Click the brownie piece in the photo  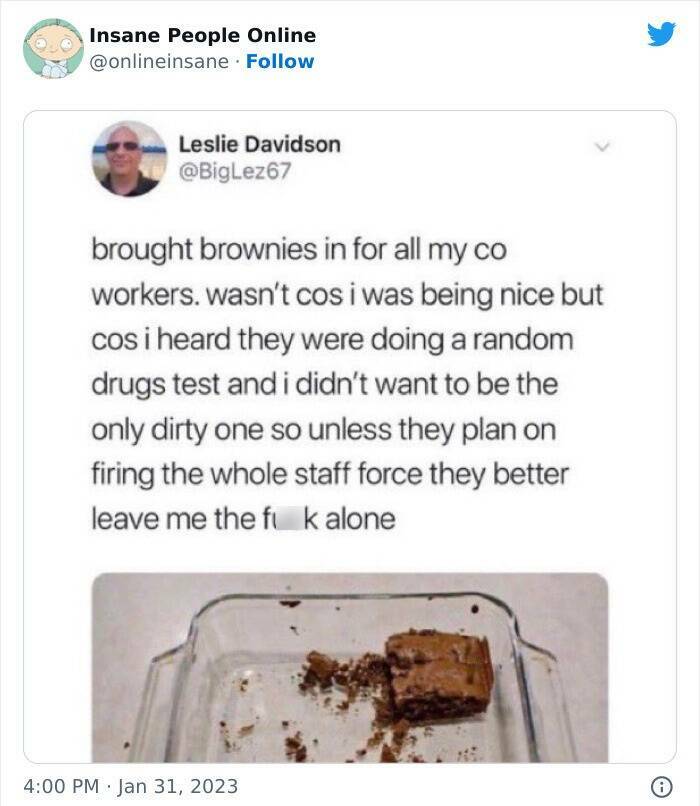(439, 674)
